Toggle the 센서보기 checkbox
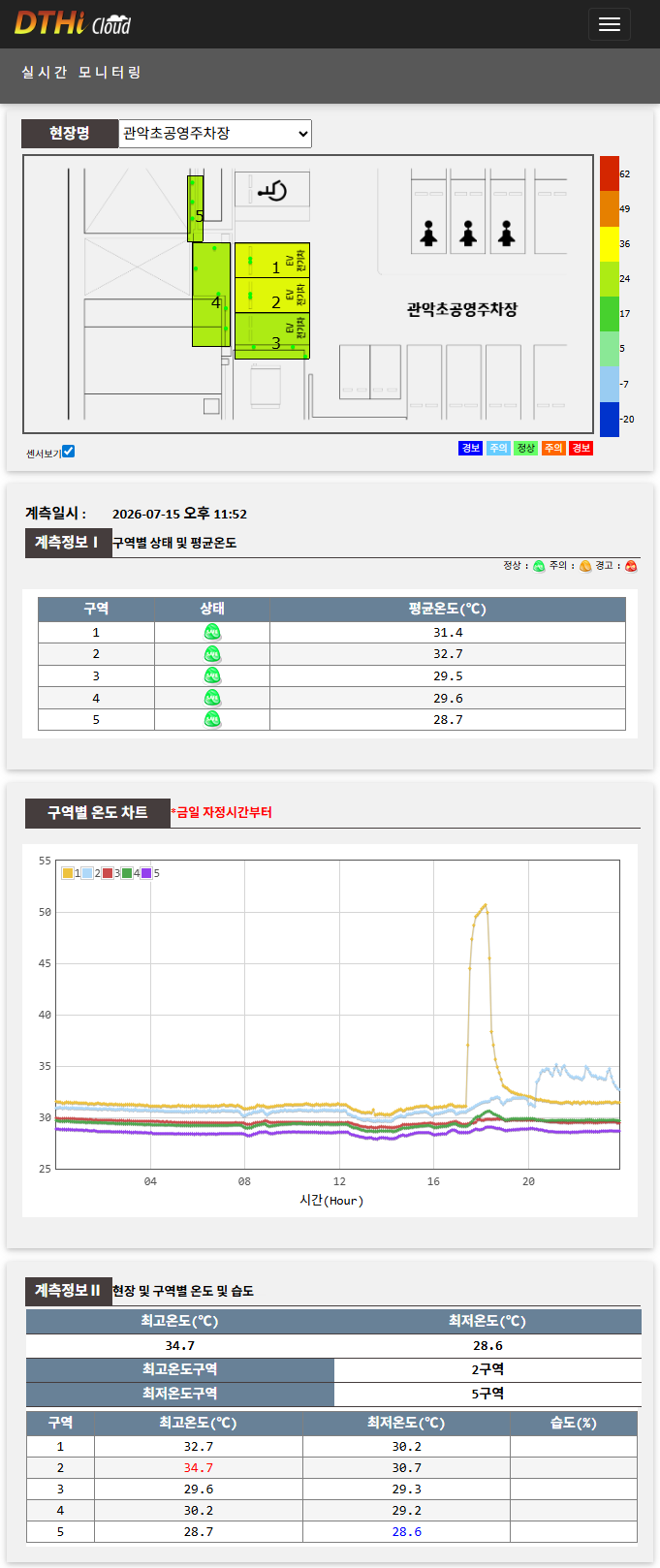The width and height of the screenshot is (660, 1568). [x=68, y=452]
